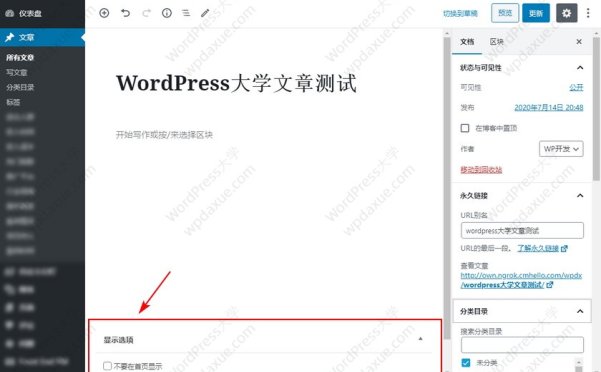Click the blue 更新 update button

(535, 13)
